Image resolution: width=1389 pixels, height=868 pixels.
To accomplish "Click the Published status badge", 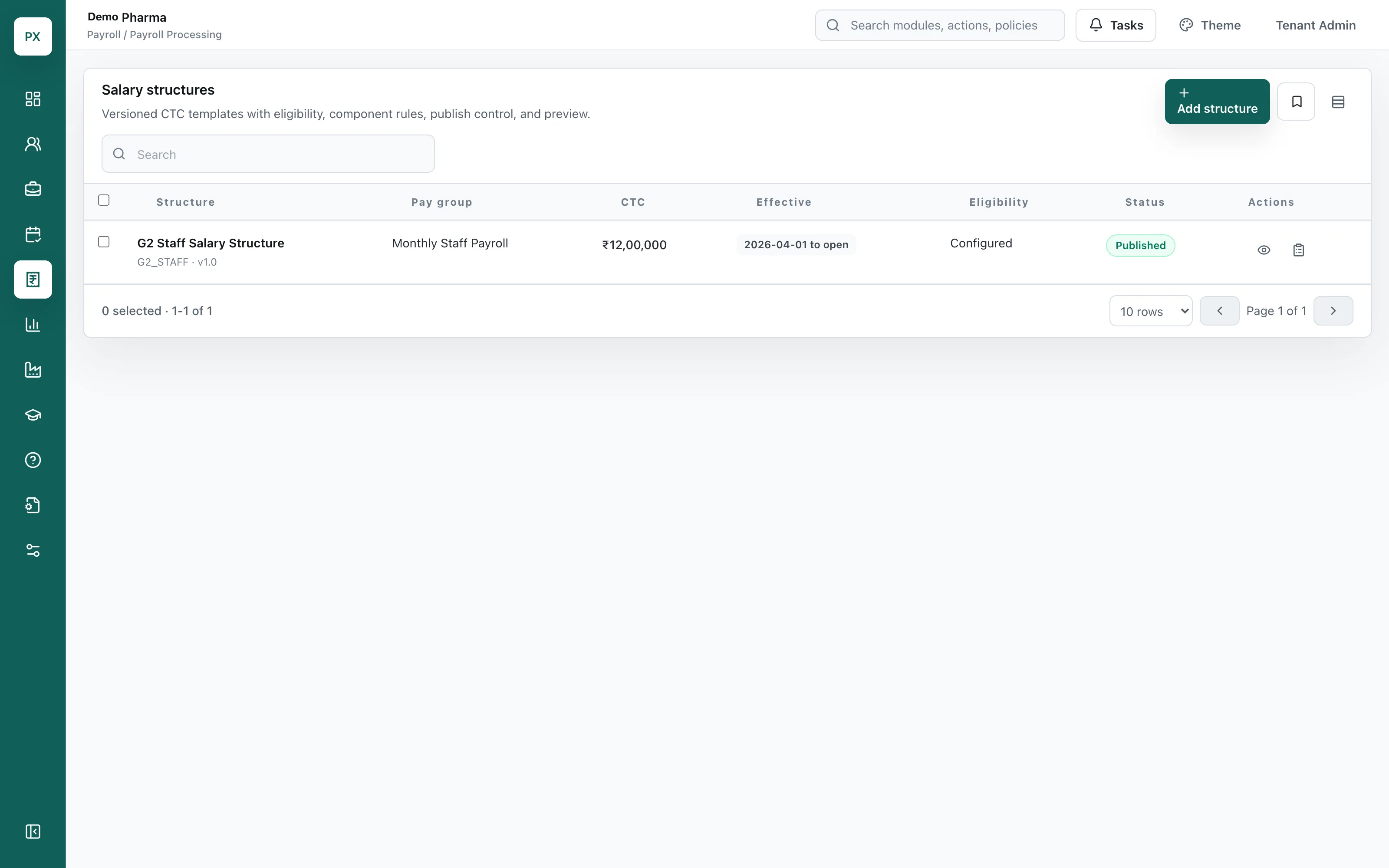I will pyautogui.click(x=1140, y=246).
